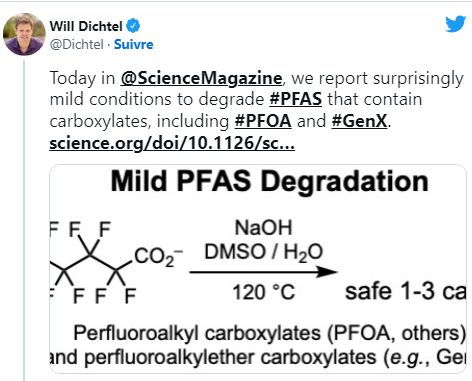Open the science.org DOI link
Image resolution: width=472 pixels, height=381 pixels.
point(172,143)
